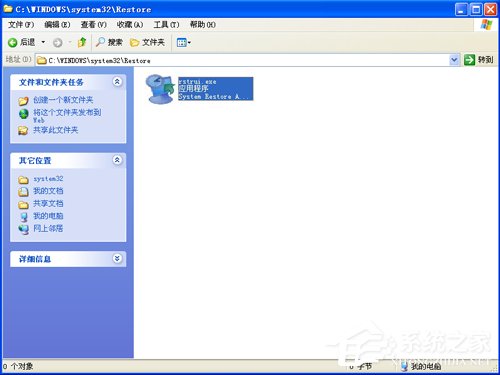Open My Computer (我的电脑) link
500x375 pixels.
click(x=48, y=216)
